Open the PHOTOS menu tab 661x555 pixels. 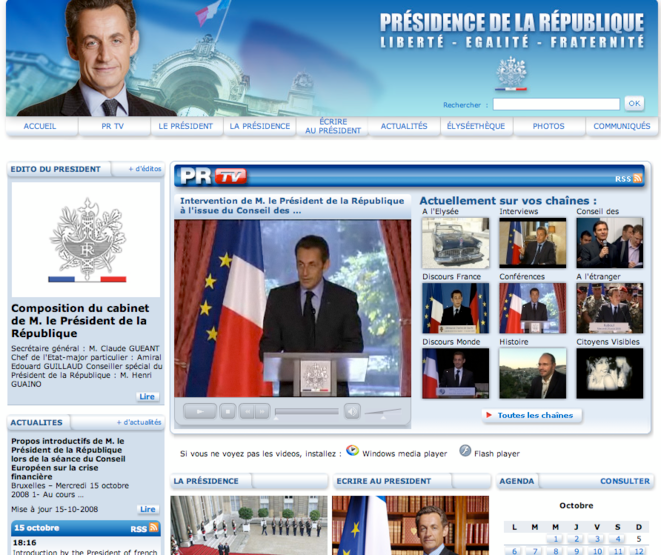[x=548, y=126]
